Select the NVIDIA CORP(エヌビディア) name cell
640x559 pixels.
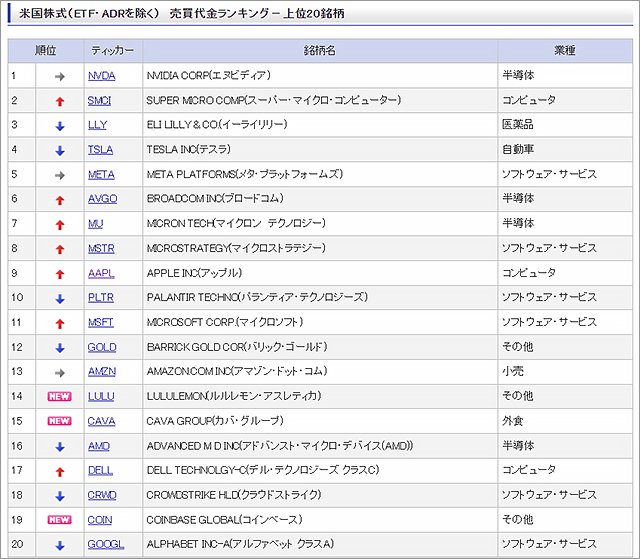tap(320, 75)
